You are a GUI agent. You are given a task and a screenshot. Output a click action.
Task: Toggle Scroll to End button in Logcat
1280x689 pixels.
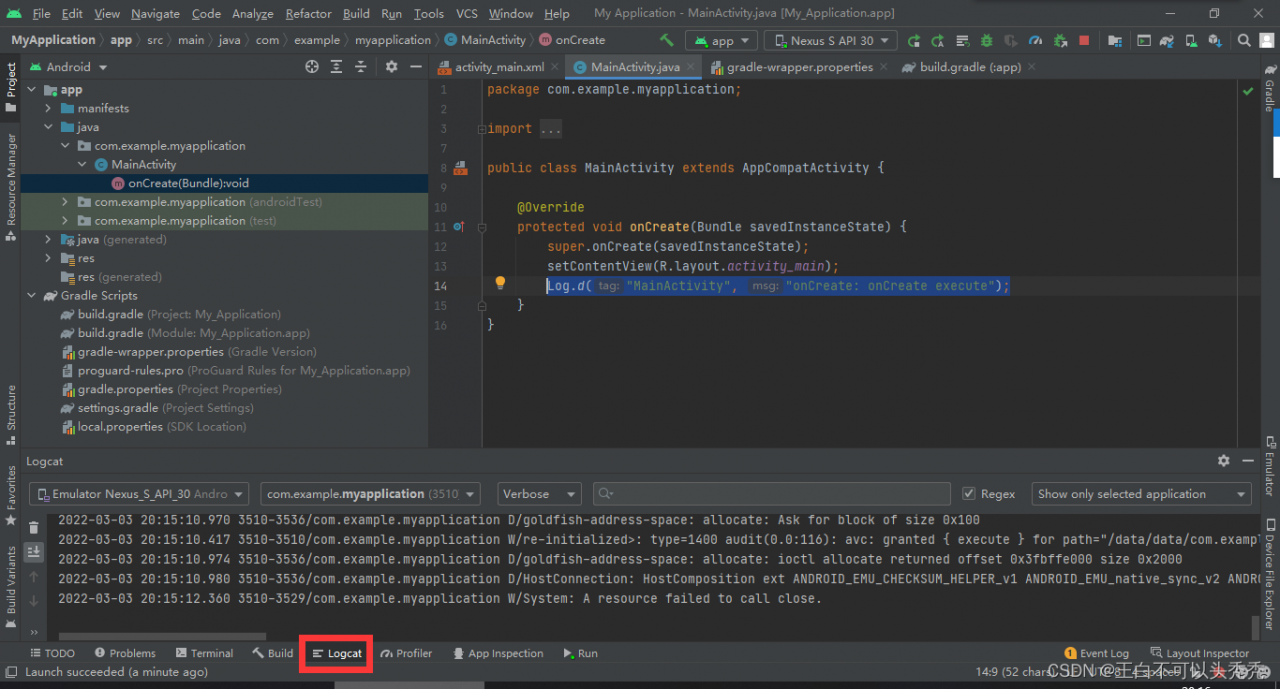(x=34, y=552)
